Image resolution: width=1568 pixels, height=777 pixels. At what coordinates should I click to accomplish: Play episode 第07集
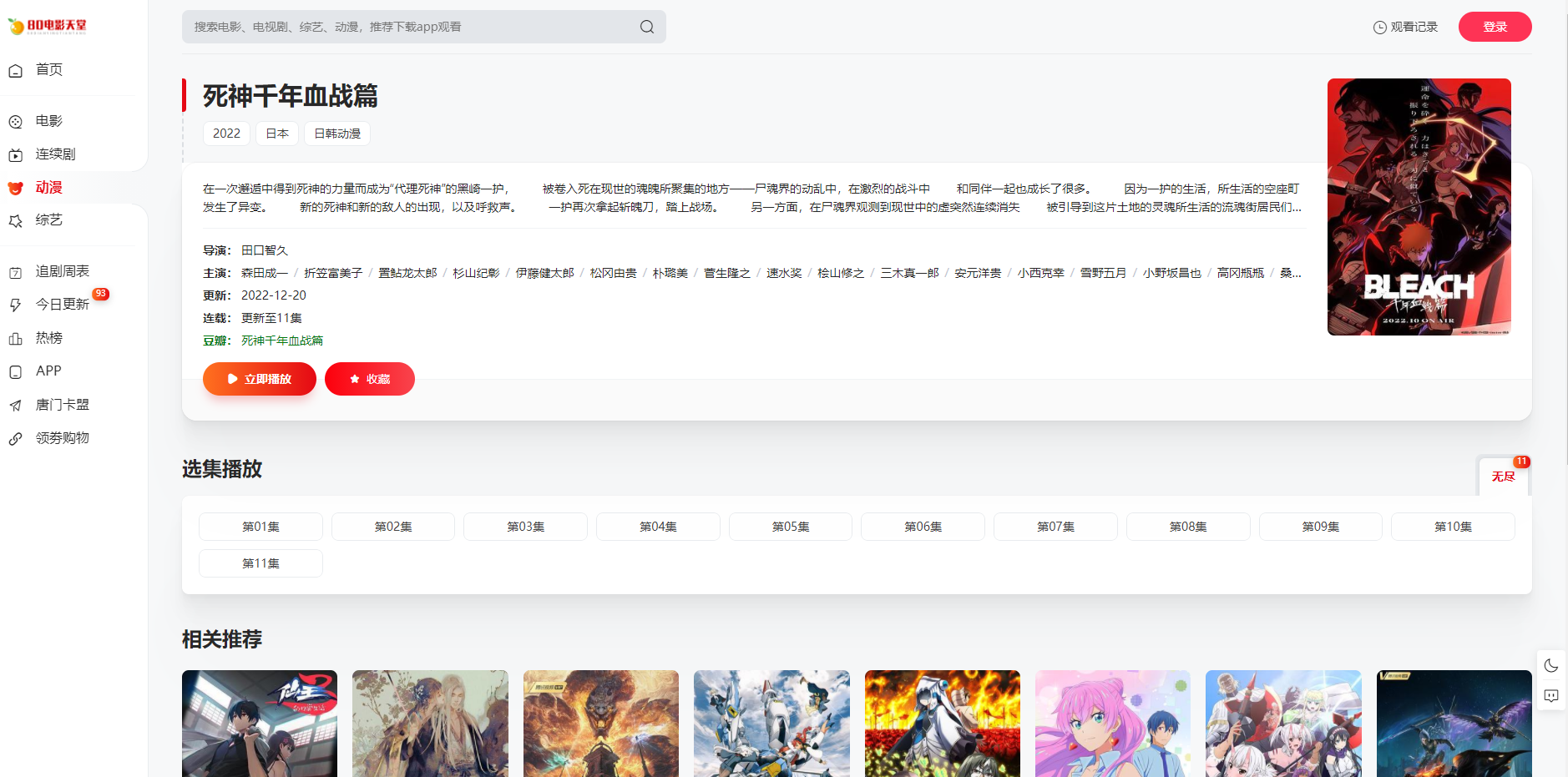(x=1055, y=527)
